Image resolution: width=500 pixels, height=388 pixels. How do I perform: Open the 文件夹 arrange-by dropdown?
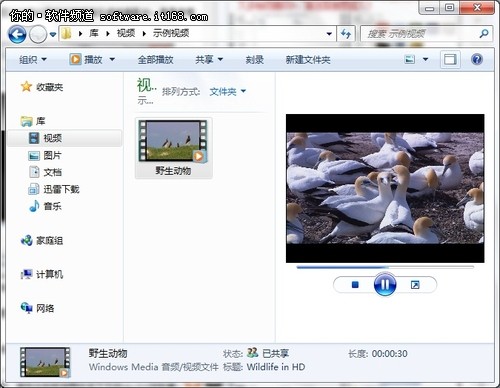tap(228, 91)
